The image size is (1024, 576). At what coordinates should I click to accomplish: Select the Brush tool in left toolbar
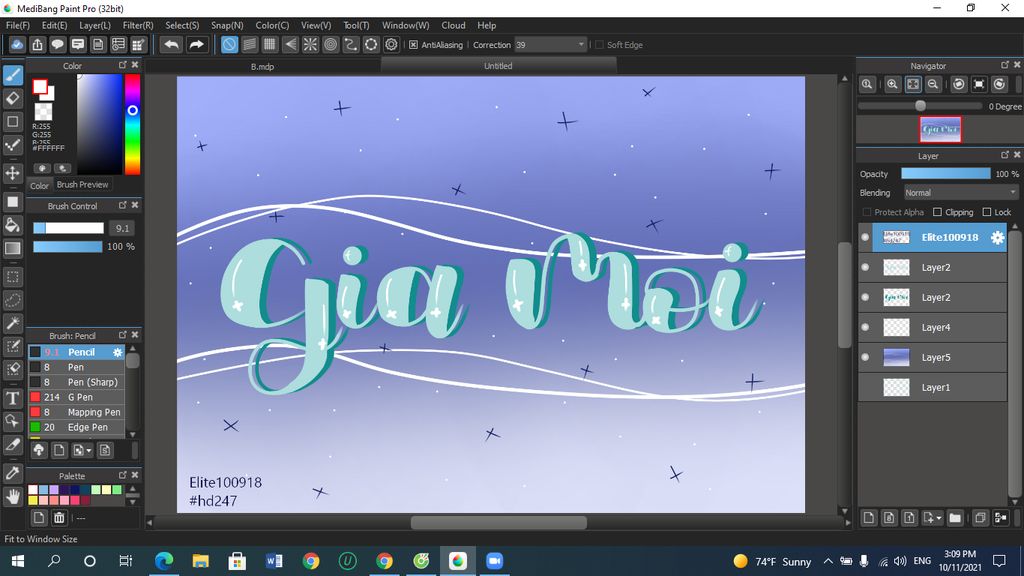[12, 75]
